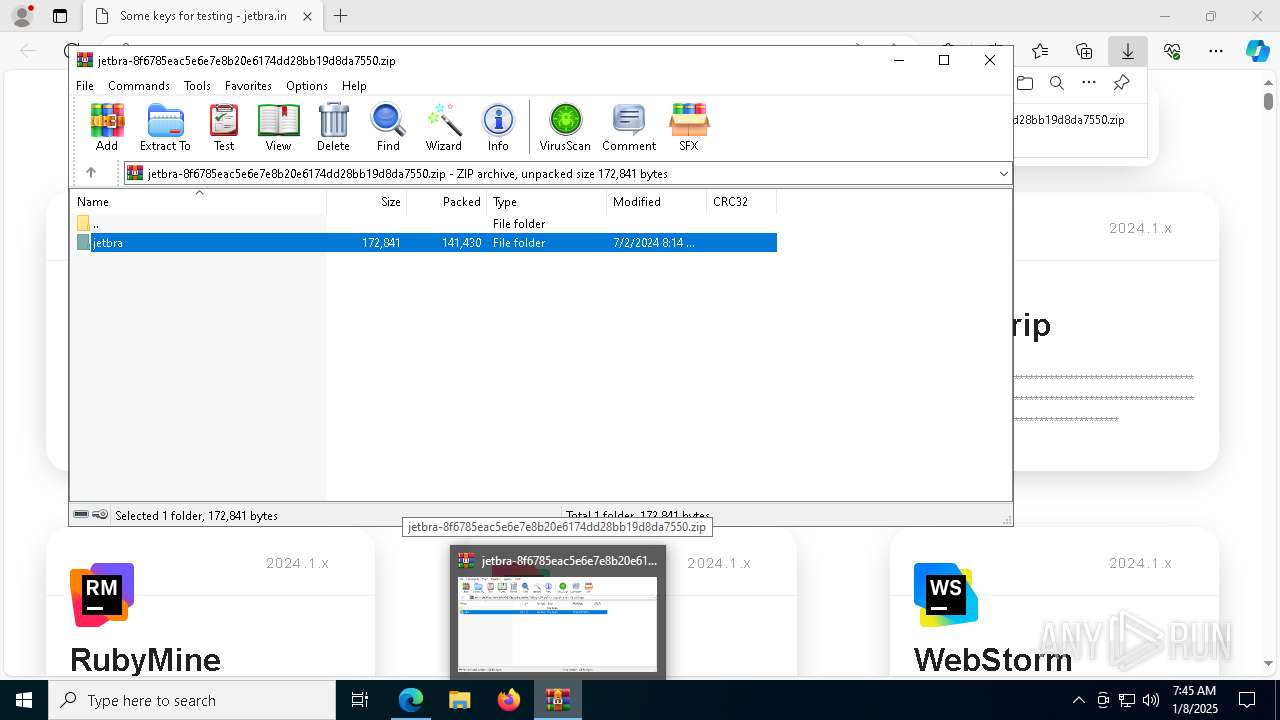Click the WinRAR taskbar icon
1280x720 pixels.
pyautogui.click(x=558, y=700)
